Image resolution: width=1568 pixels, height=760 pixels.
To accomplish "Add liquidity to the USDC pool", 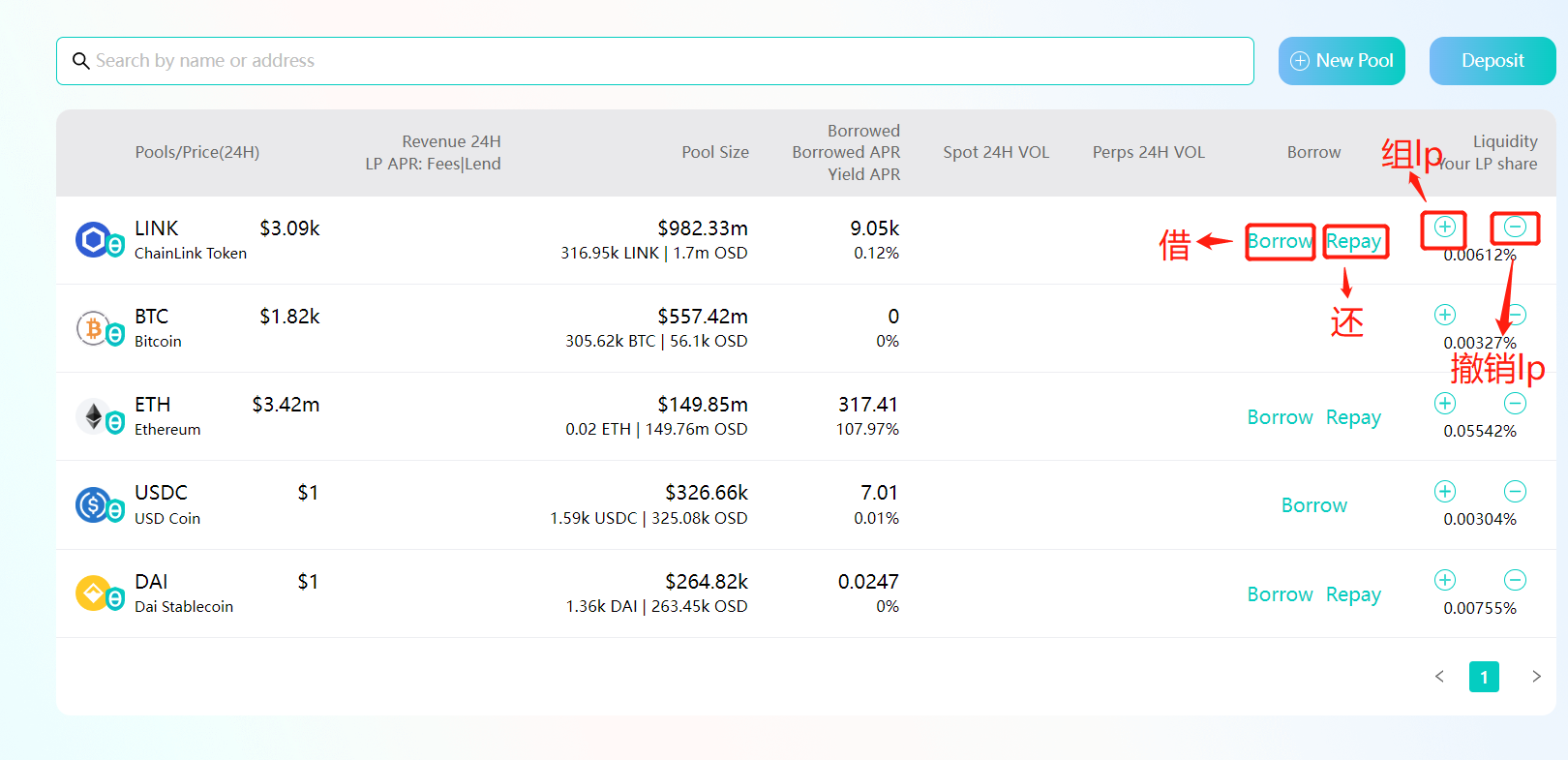I will pyautogui.click(x=1444, y=491).
